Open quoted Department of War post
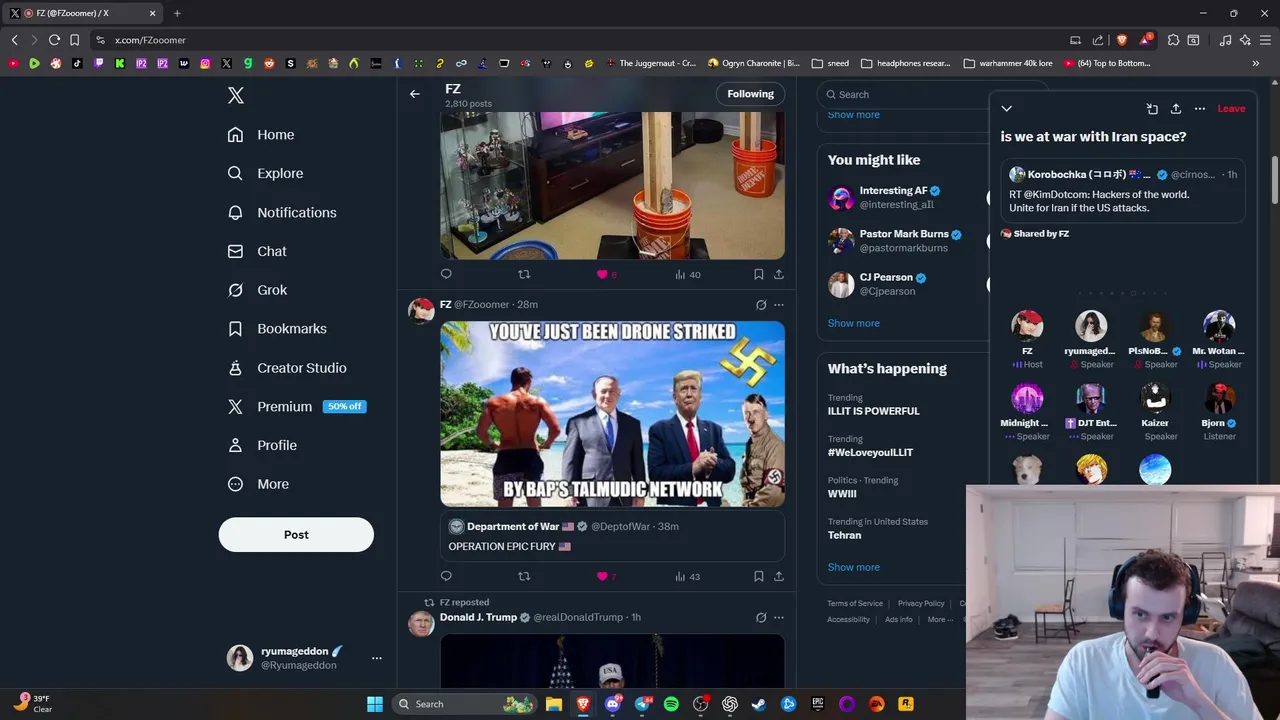Image resolution: width=1280 pixels, height=720 pixels. [x=612, y=537]
